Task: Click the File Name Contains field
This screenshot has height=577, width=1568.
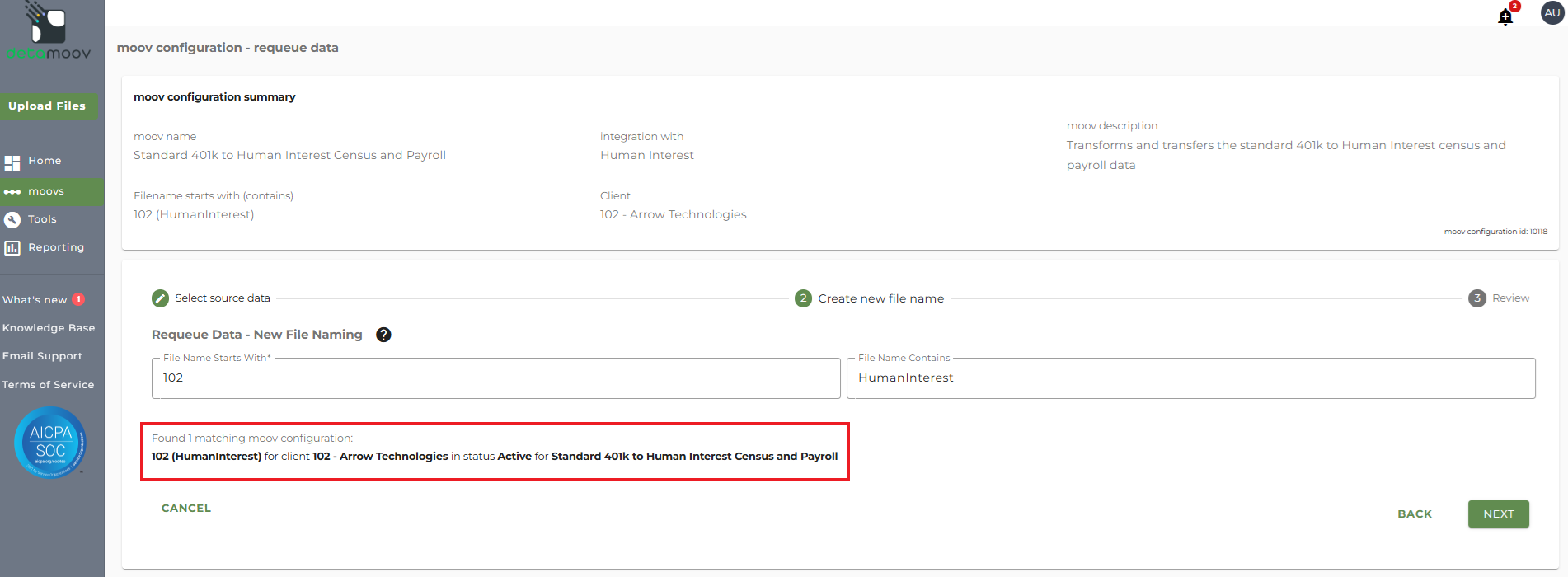Action: (x=1190, y=378)
